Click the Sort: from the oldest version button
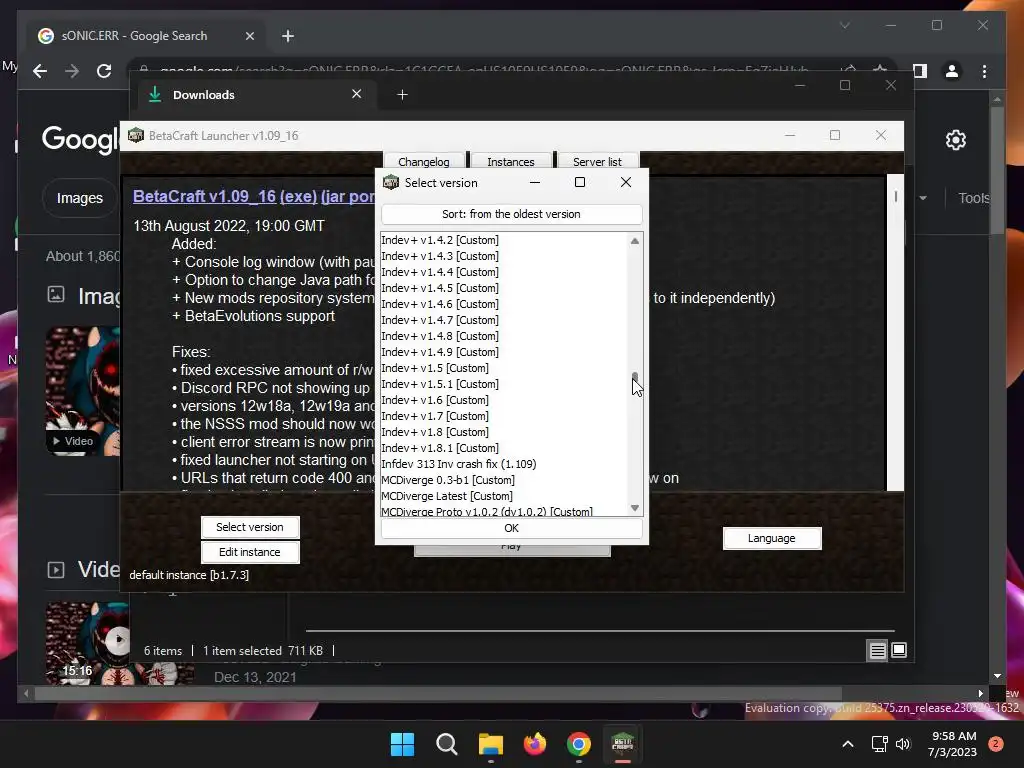This screenshot has width=1024, height=768. pos(511,214)
